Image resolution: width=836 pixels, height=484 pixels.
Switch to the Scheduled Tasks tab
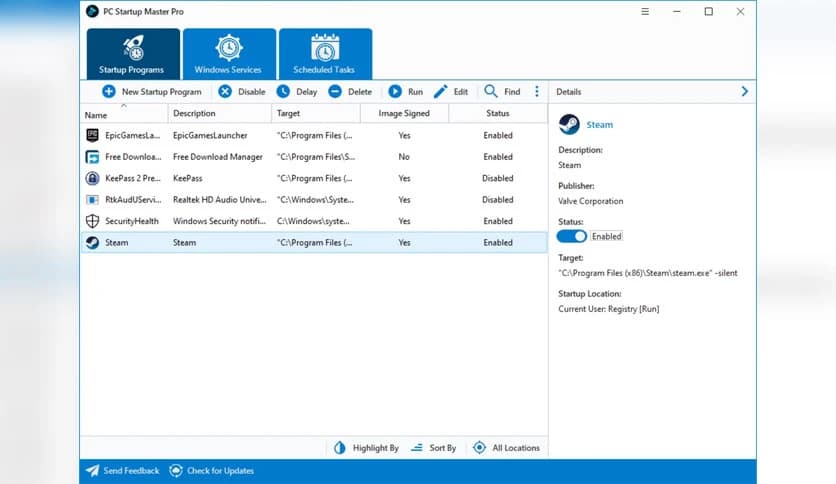point(325,54)
